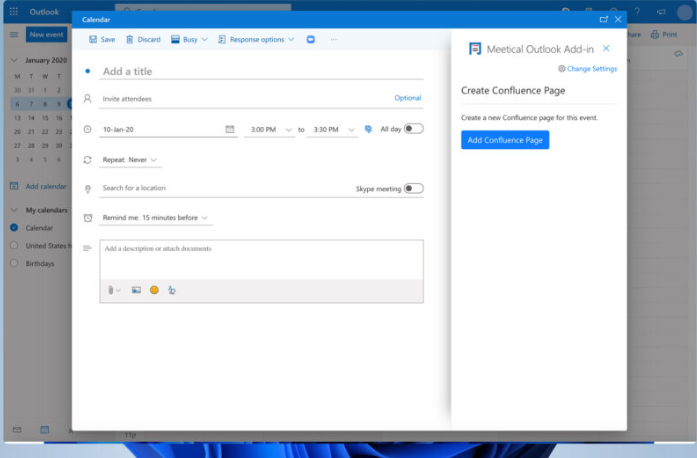Click the time zone icon beside end time
Viewport: 697px width, 458px height.
(368, 129)
